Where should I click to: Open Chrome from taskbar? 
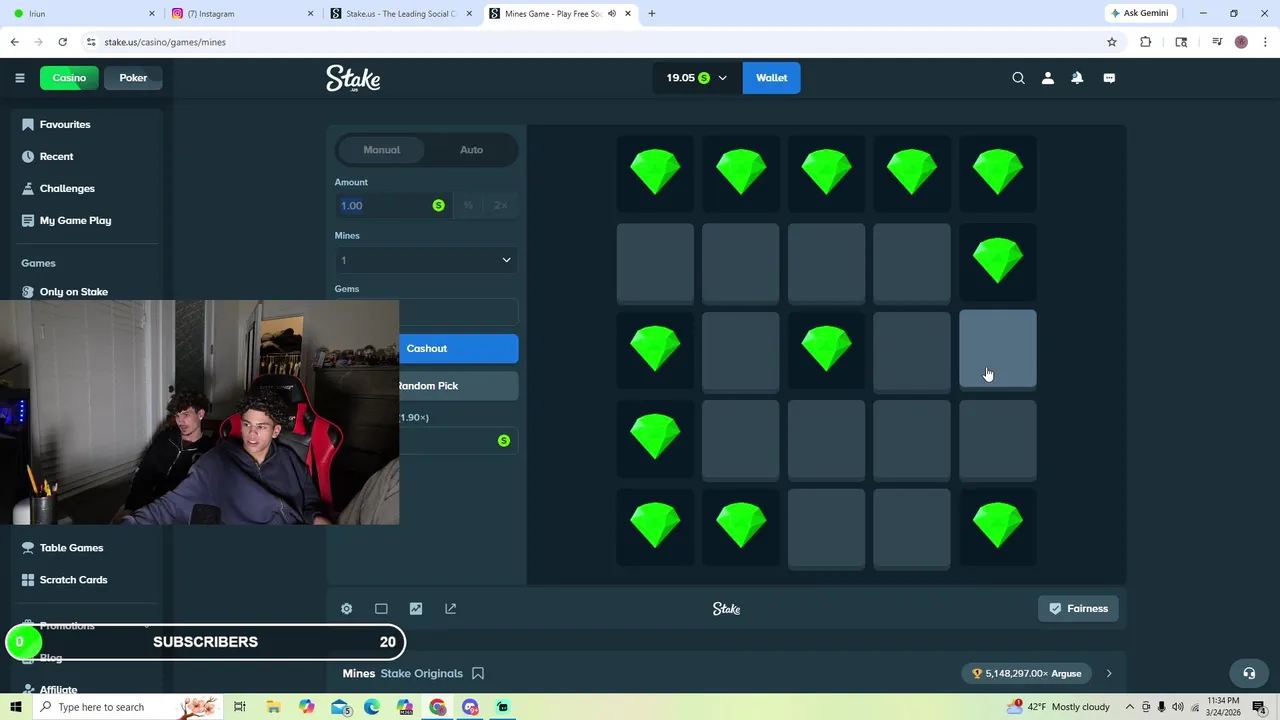pyautogui.click(x=437, y=707)
